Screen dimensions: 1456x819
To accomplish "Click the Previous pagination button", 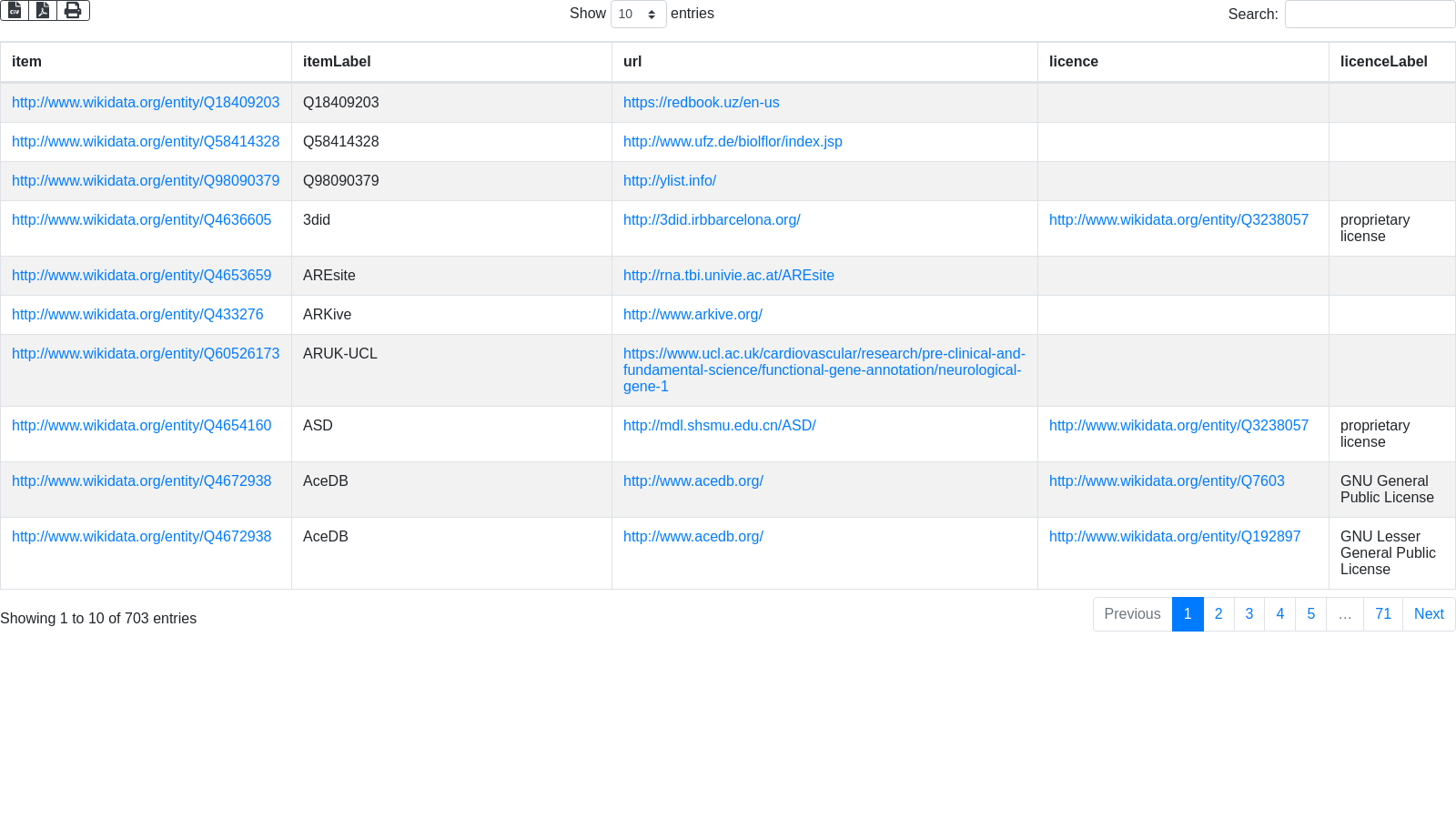I will pos(1132,614).
